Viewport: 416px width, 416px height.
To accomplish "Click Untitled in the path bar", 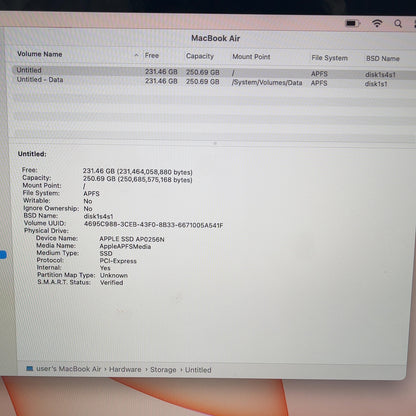I will pos(198,370).
